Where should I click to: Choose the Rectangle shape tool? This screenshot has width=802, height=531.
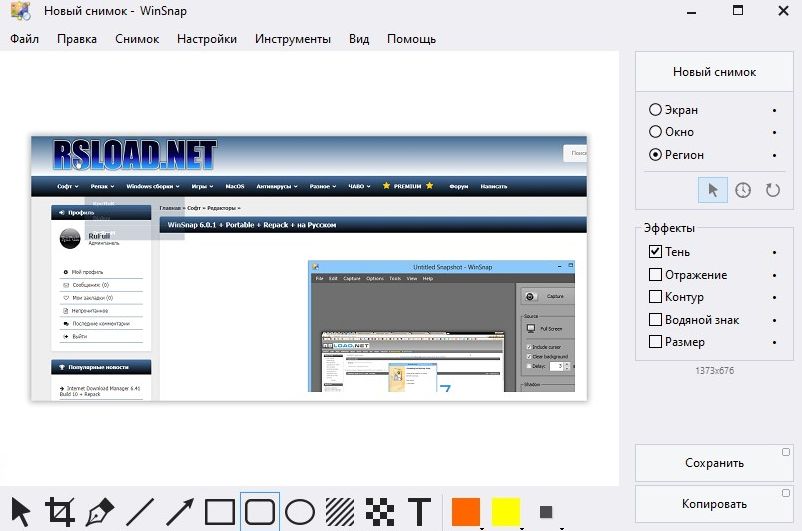pyautogui.click(x=219, y=512)
